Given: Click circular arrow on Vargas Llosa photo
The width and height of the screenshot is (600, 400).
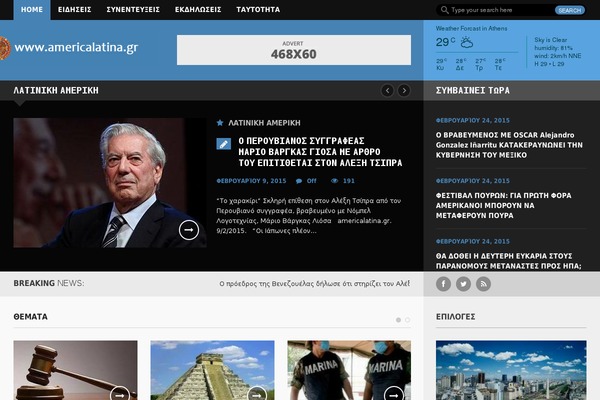Looking at the screenshot, I should pos(189,230).
